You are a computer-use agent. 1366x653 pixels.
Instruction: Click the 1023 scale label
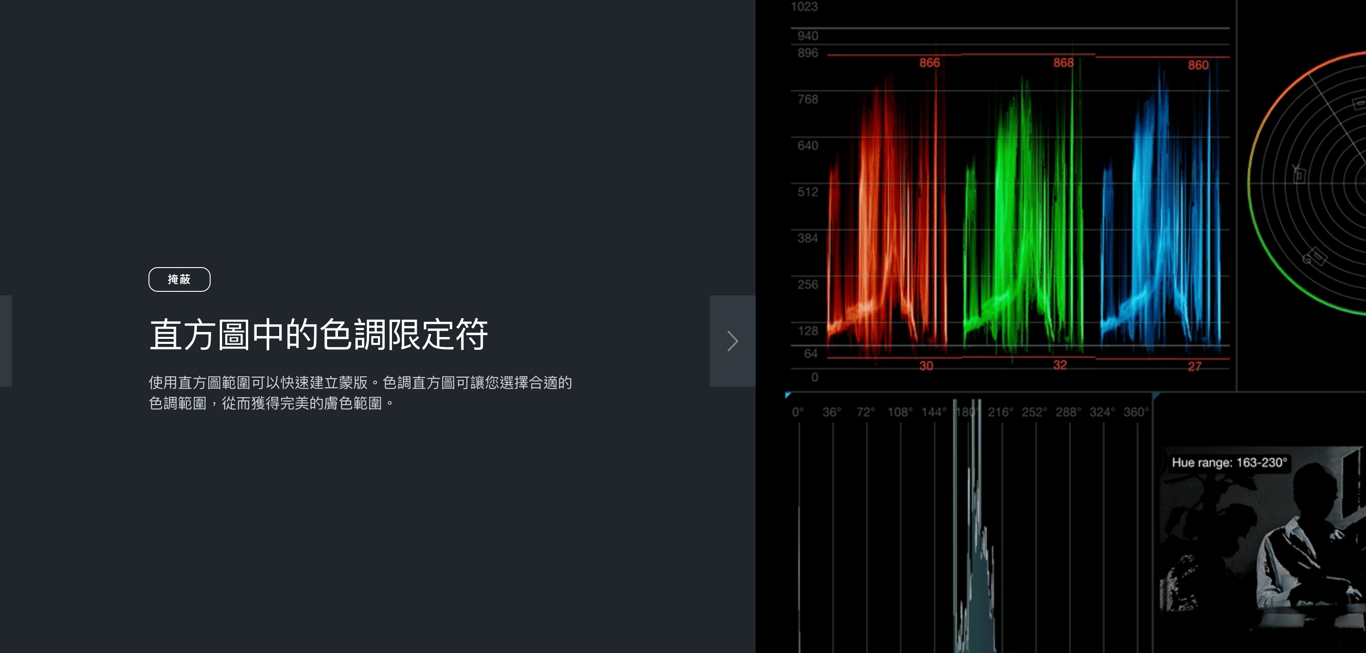point(804,7)
